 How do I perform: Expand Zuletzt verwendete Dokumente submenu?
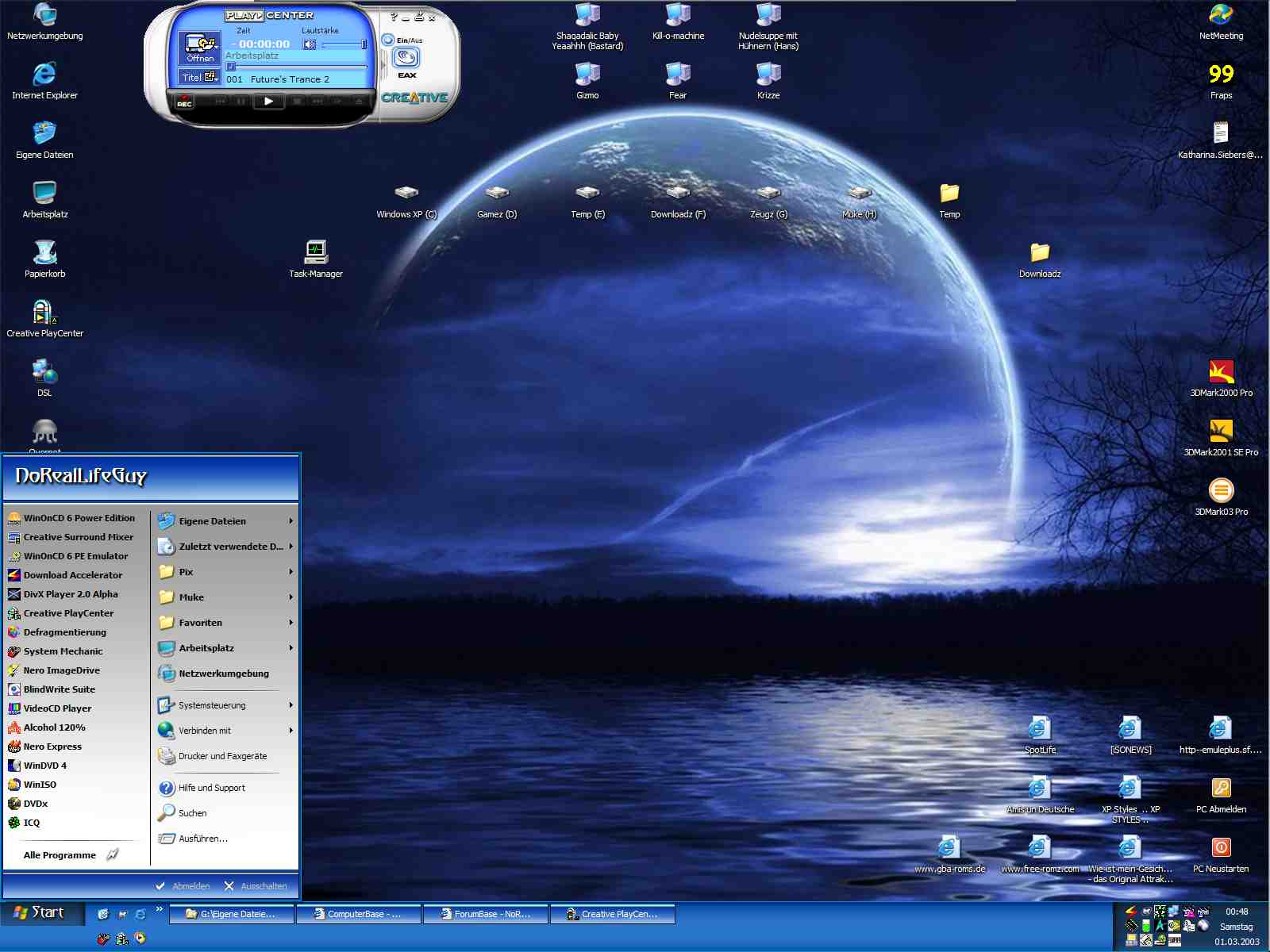point(225,547)
